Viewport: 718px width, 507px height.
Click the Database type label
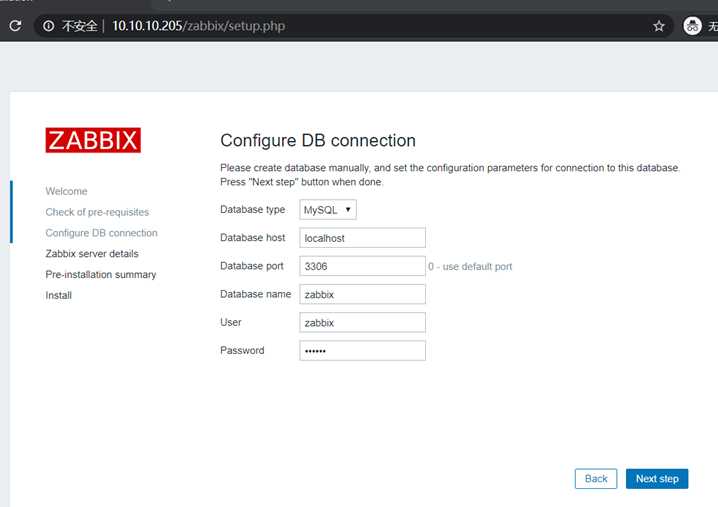[x=252, y=209]
